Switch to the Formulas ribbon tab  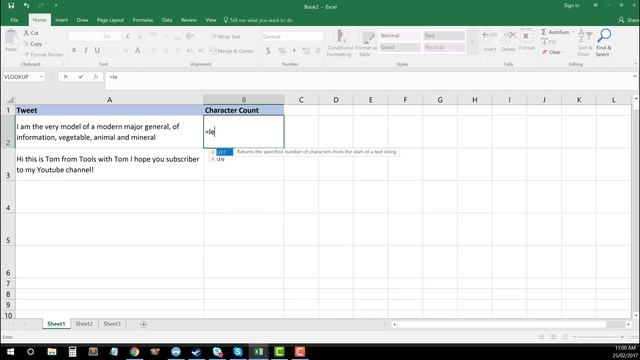click(x=143, y=20)
